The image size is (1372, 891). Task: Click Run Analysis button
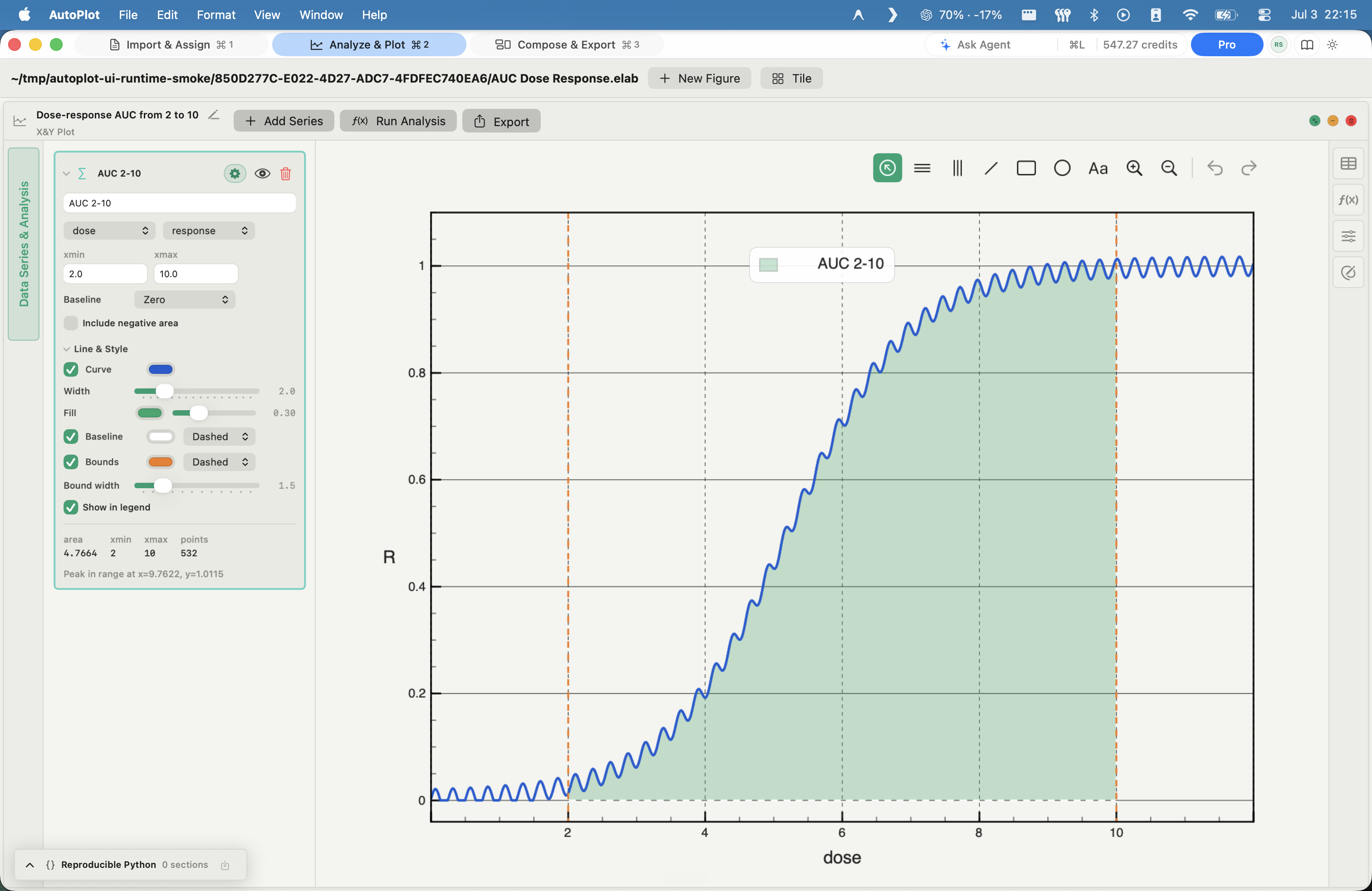click(398, 121)
